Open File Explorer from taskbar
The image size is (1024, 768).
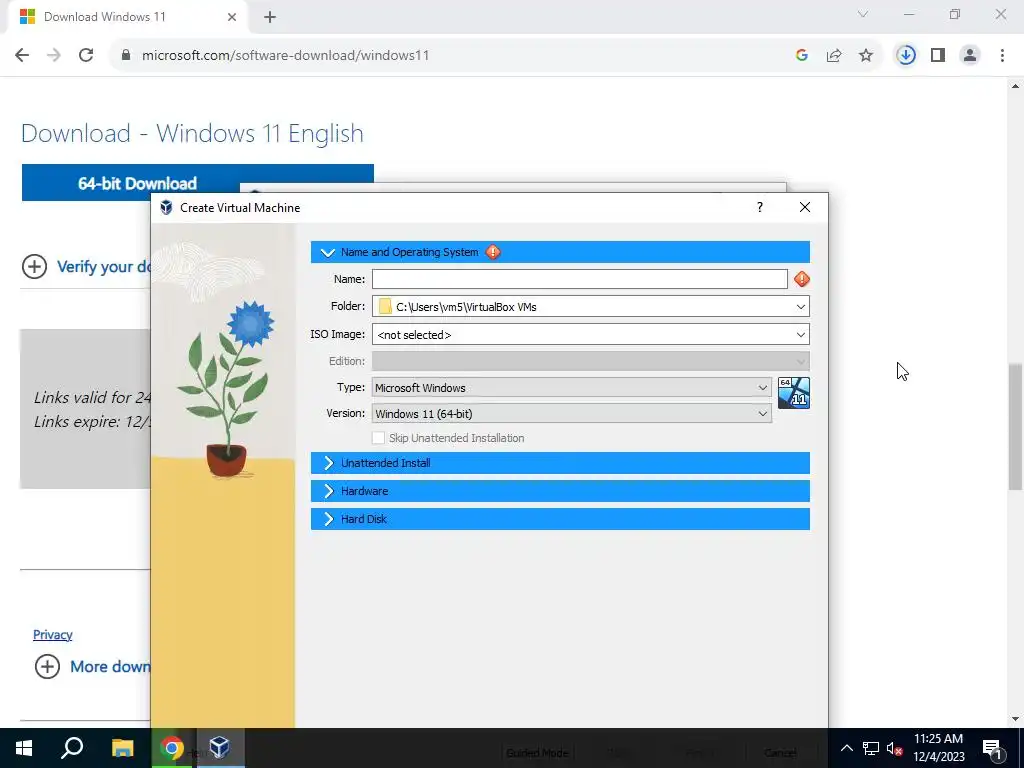click(x=122, y=748)
